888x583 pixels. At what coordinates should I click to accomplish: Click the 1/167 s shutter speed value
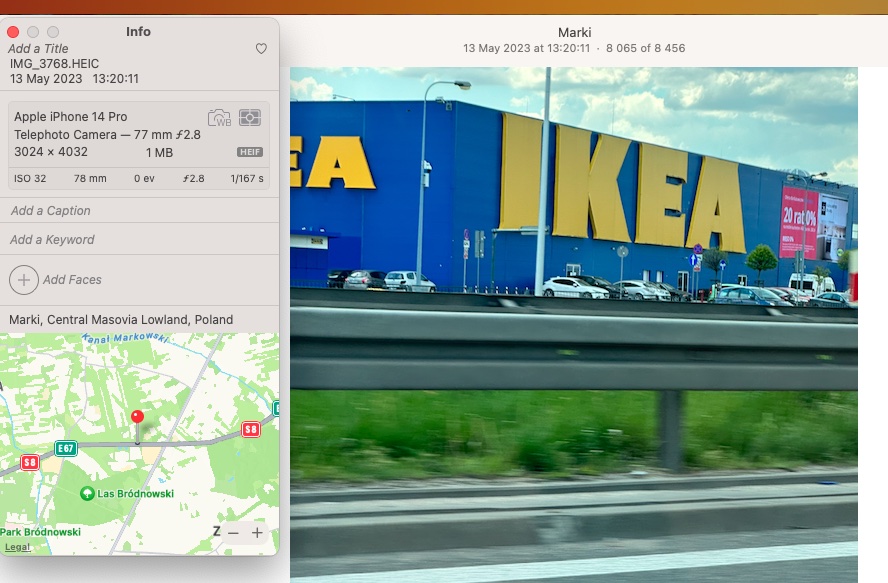pos(247,178)
